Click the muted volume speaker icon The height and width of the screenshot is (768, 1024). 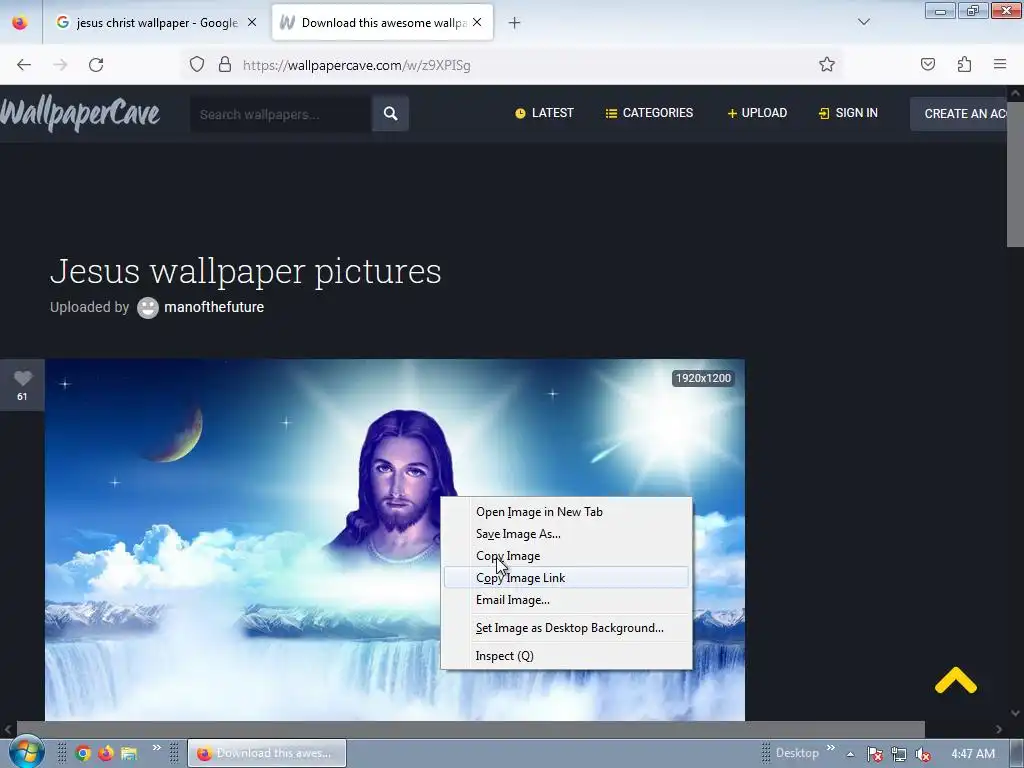click(923, 754)
